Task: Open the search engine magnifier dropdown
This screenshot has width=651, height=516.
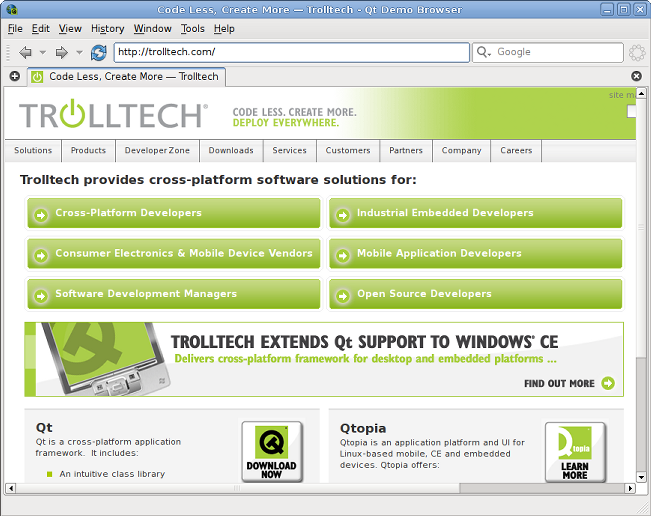Action: tap(484, 52)
